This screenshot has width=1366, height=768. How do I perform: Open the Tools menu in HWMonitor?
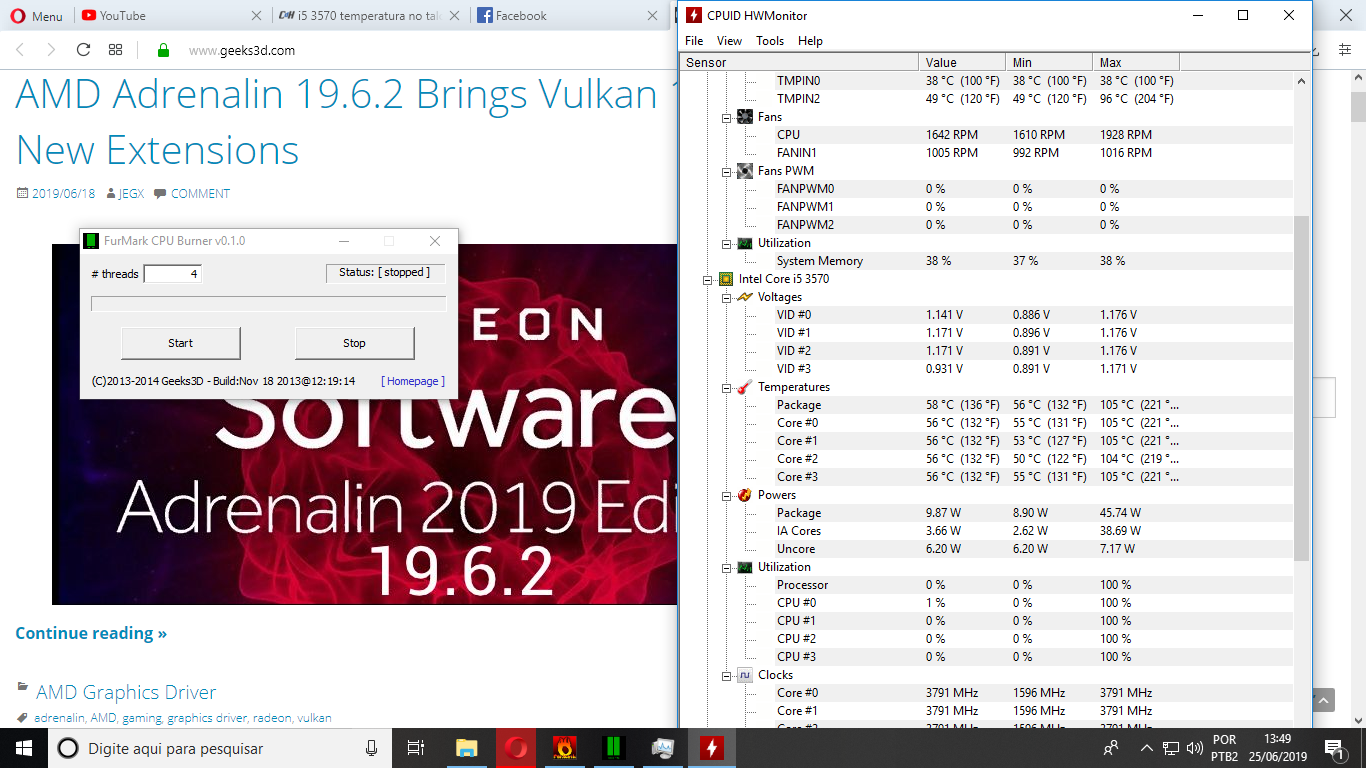(770, 41)
